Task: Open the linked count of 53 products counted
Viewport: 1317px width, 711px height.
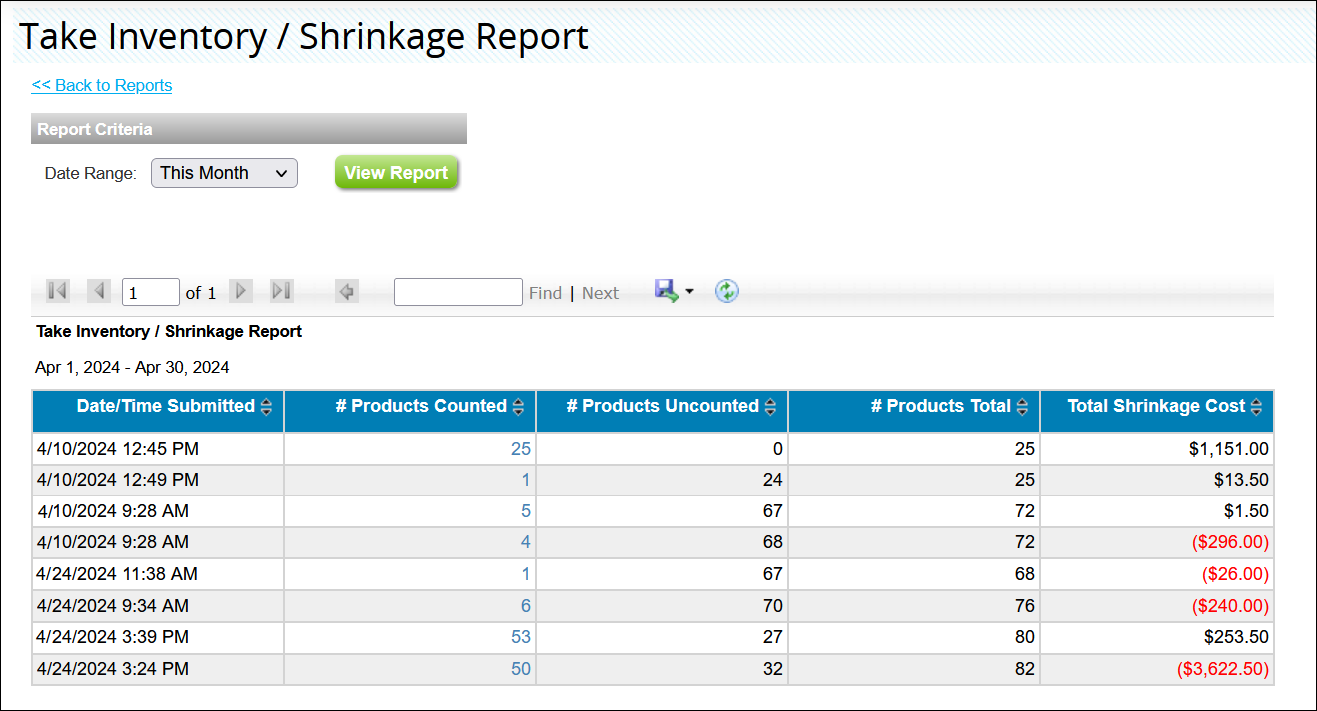Action: [523, 637]
